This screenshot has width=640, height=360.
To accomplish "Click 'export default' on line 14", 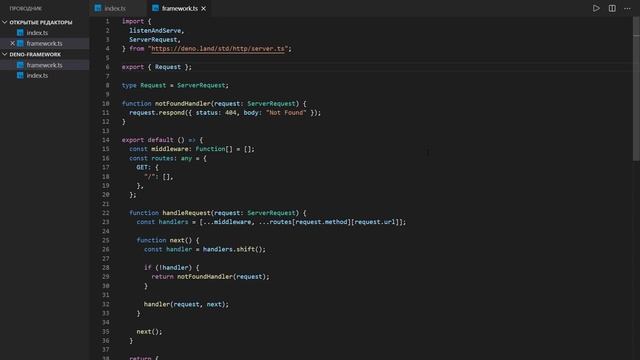I will pos(147,140).
